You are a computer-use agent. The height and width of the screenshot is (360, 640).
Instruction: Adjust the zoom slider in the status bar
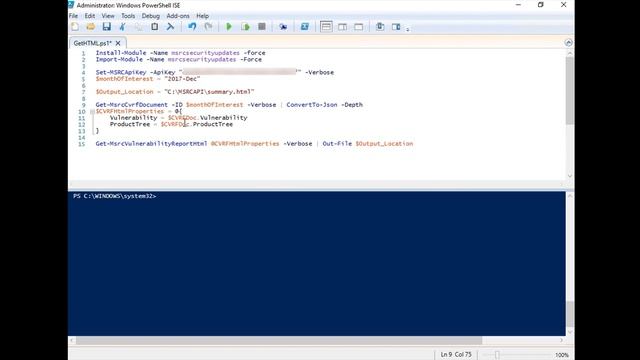click(497, 355)
